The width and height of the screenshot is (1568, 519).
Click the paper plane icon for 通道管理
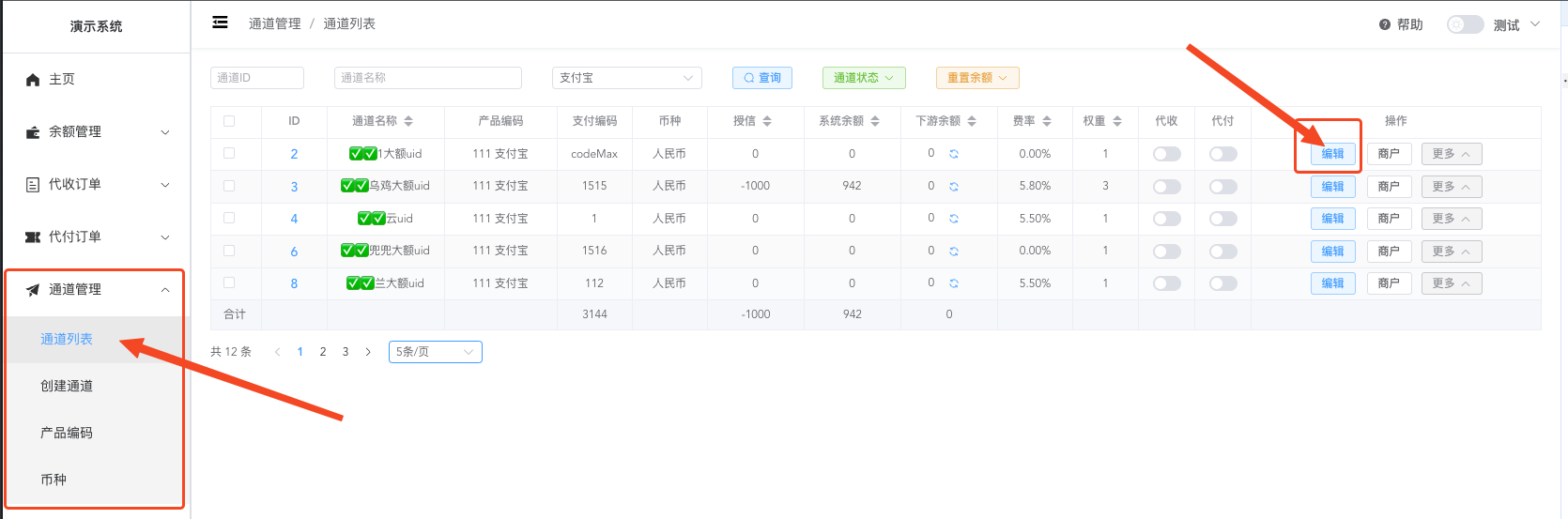33,290
